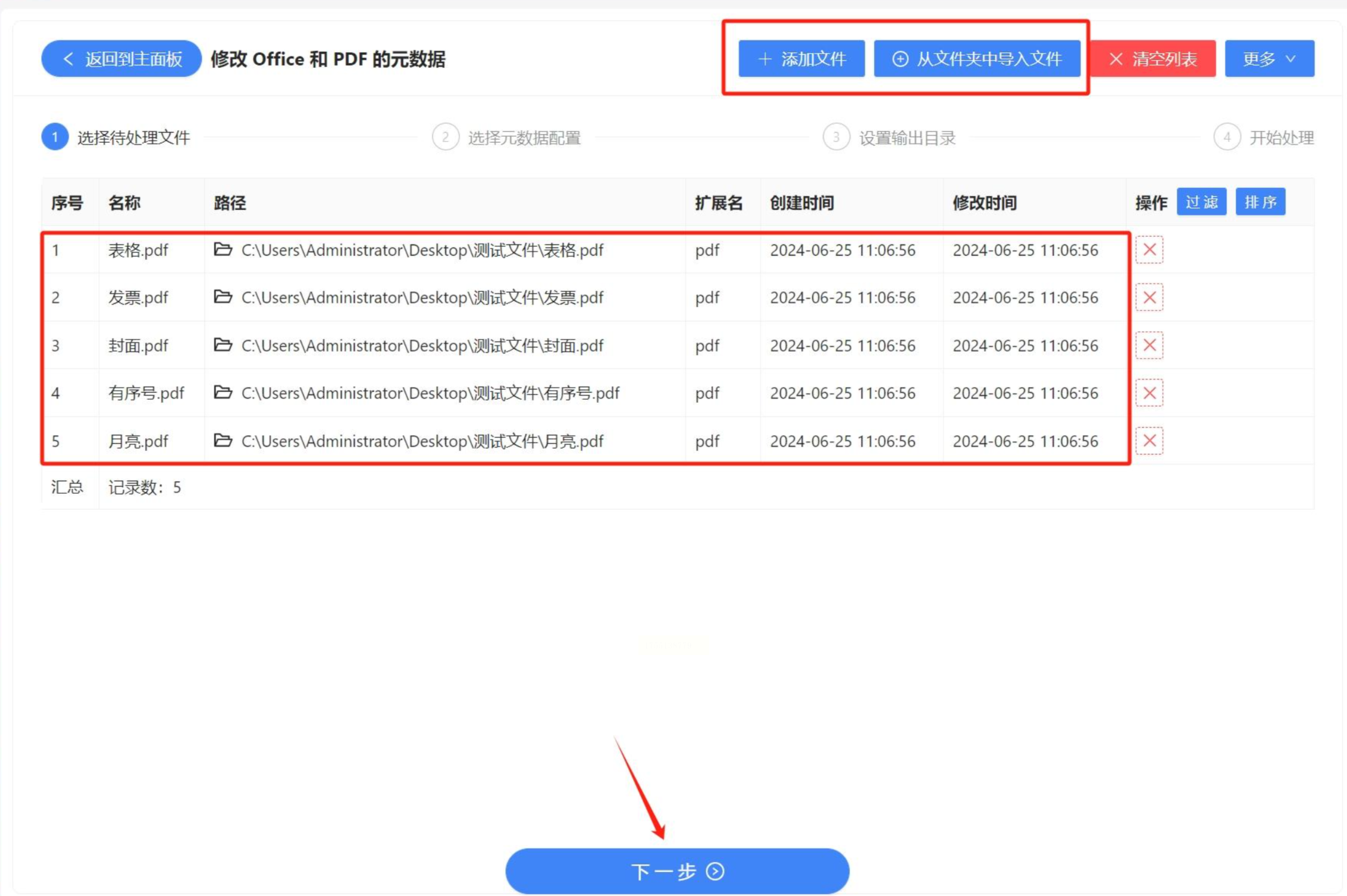The image size is (1347, 896).
Task: Delete 有序号.pdf via the red X
Action: (1149, 393)
